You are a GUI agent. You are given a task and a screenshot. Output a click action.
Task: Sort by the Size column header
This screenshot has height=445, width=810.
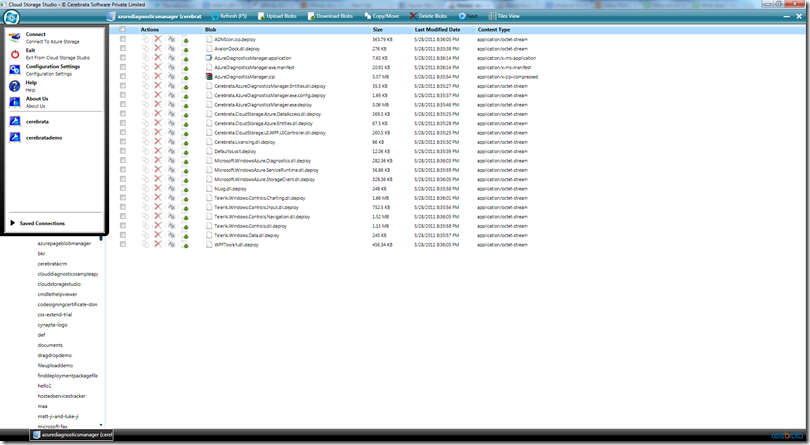tap(378, 29)
